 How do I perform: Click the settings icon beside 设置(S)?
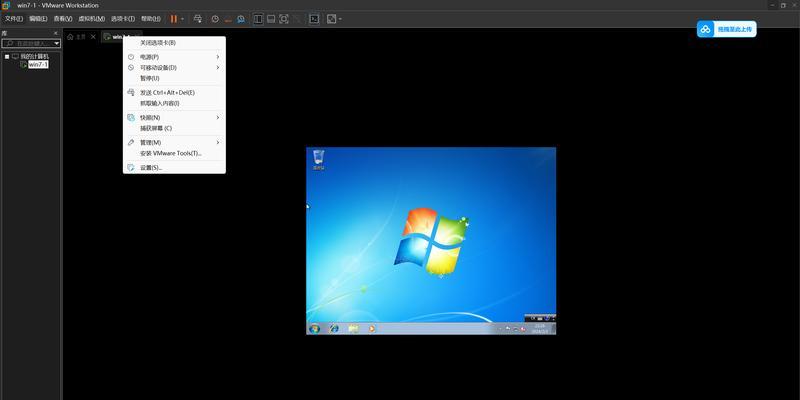click(131, 167)
